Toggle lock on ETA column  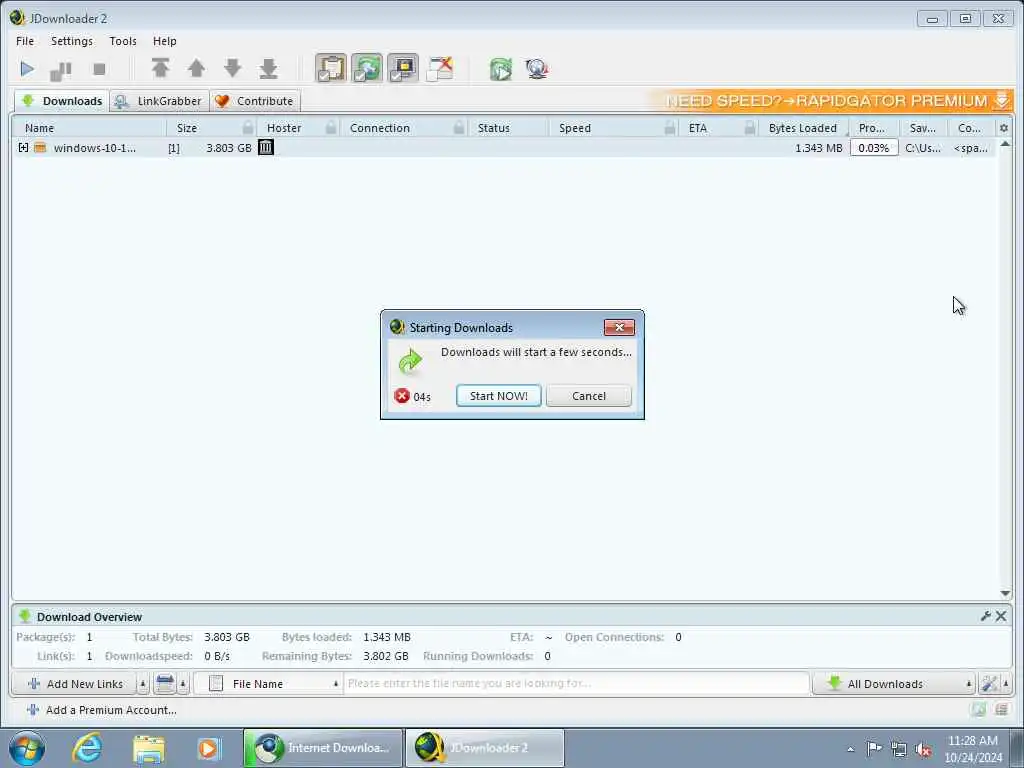tap(750, 128)
